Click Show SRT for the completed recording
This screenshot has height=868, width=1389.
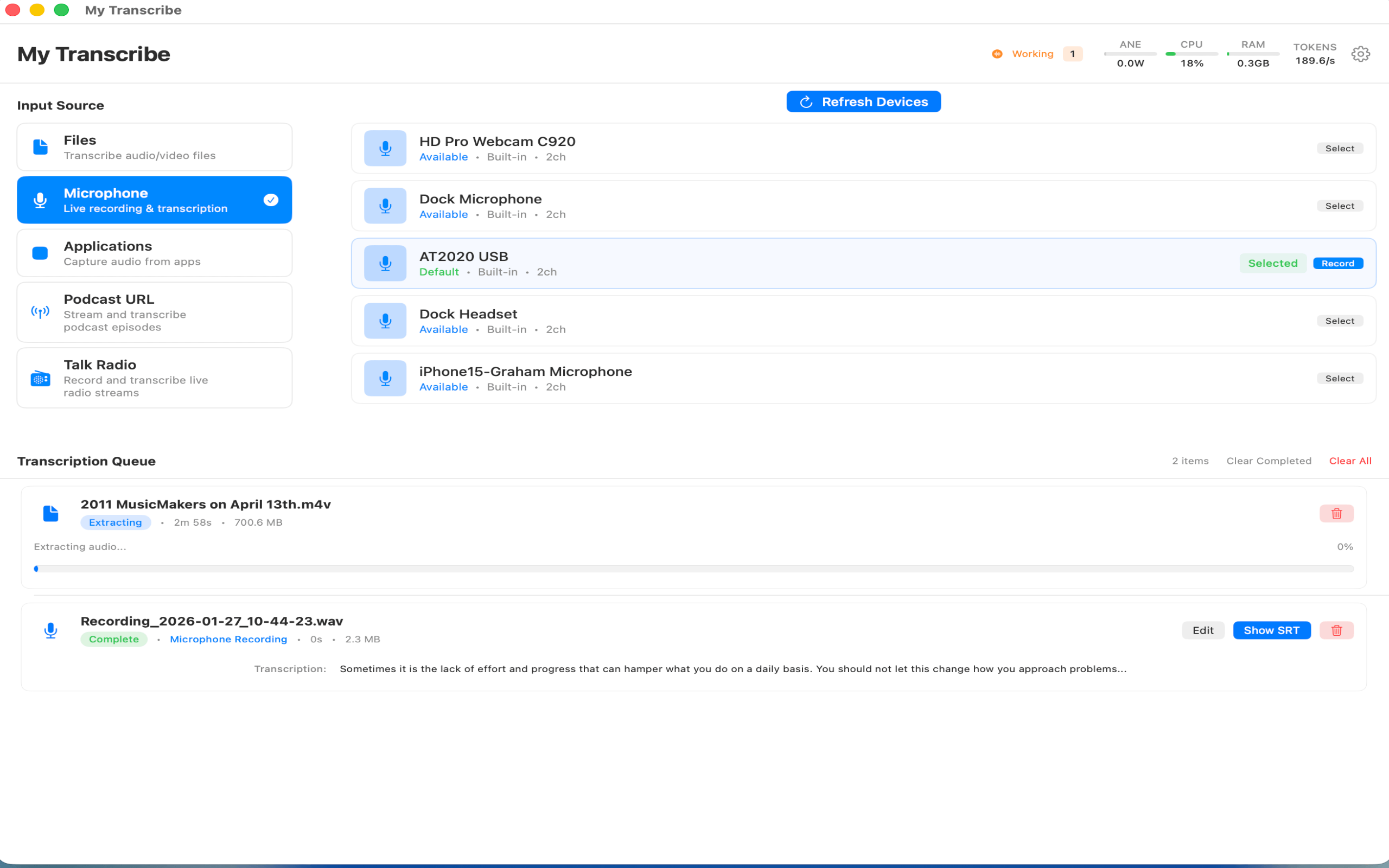pos(1271,630)
